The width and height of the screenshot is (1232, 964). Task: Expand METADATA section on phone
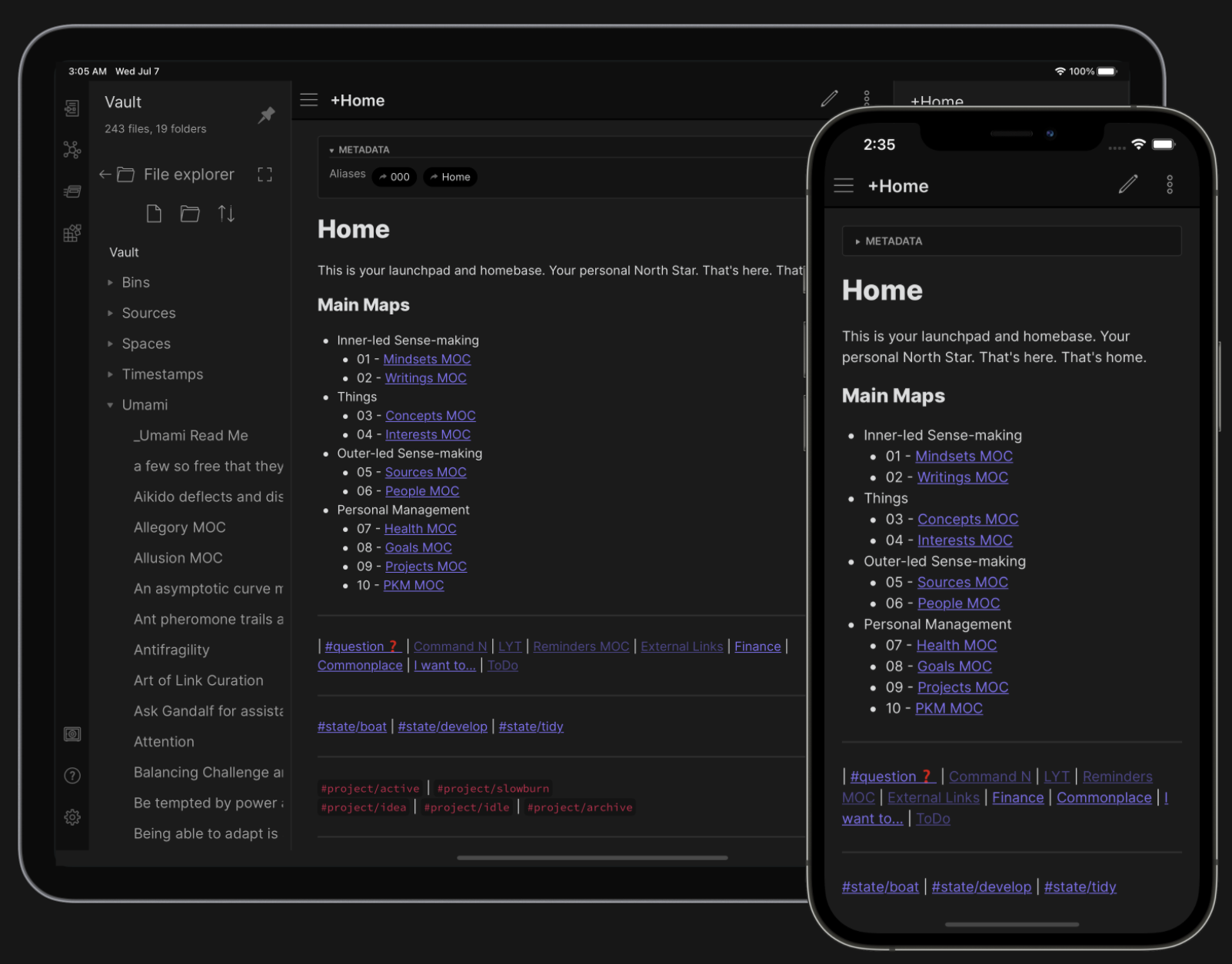point(892,241)
